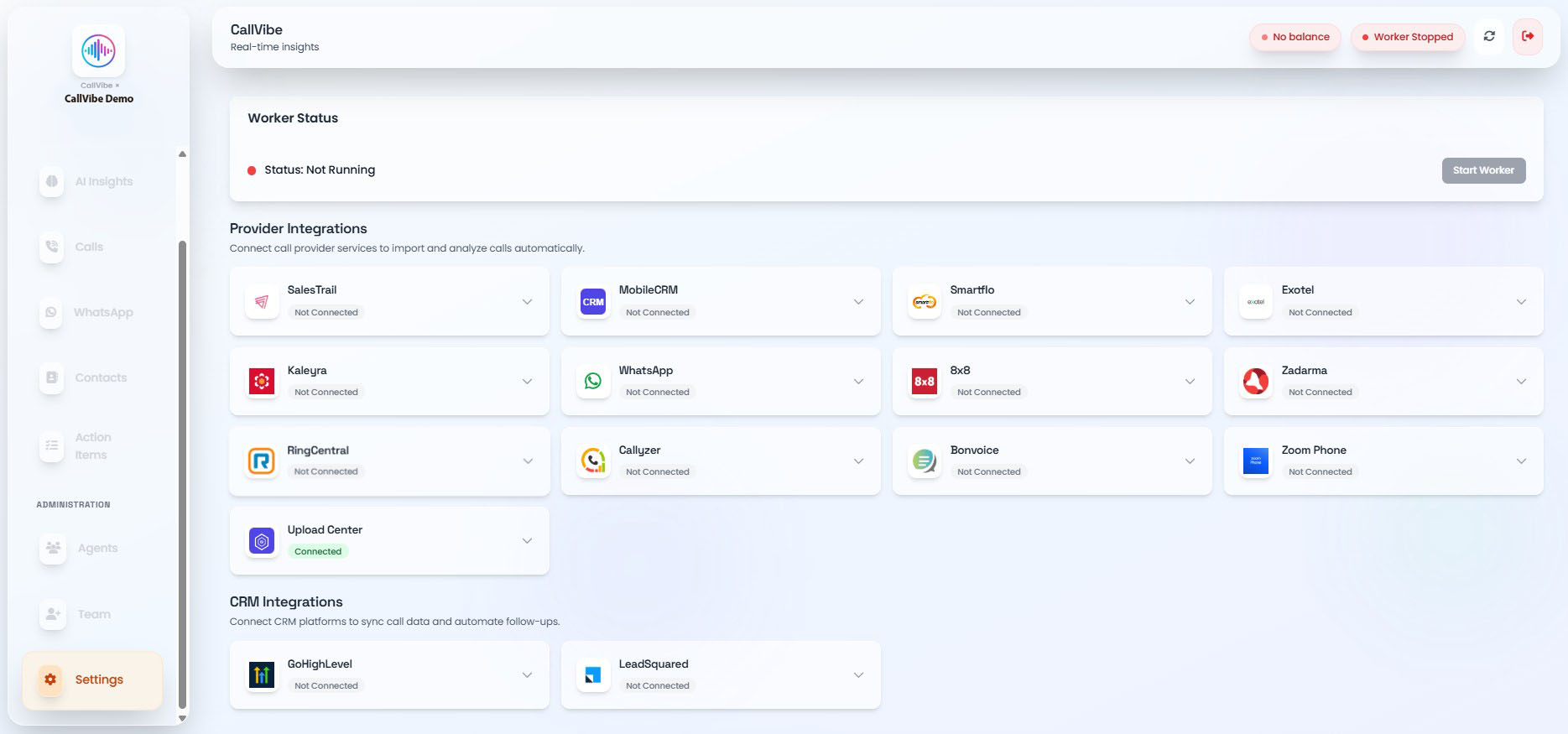Click the Zadarma logo icon
This screenshot has width=1568, height=734.
pyautogui.click(x=1256, y=382)
